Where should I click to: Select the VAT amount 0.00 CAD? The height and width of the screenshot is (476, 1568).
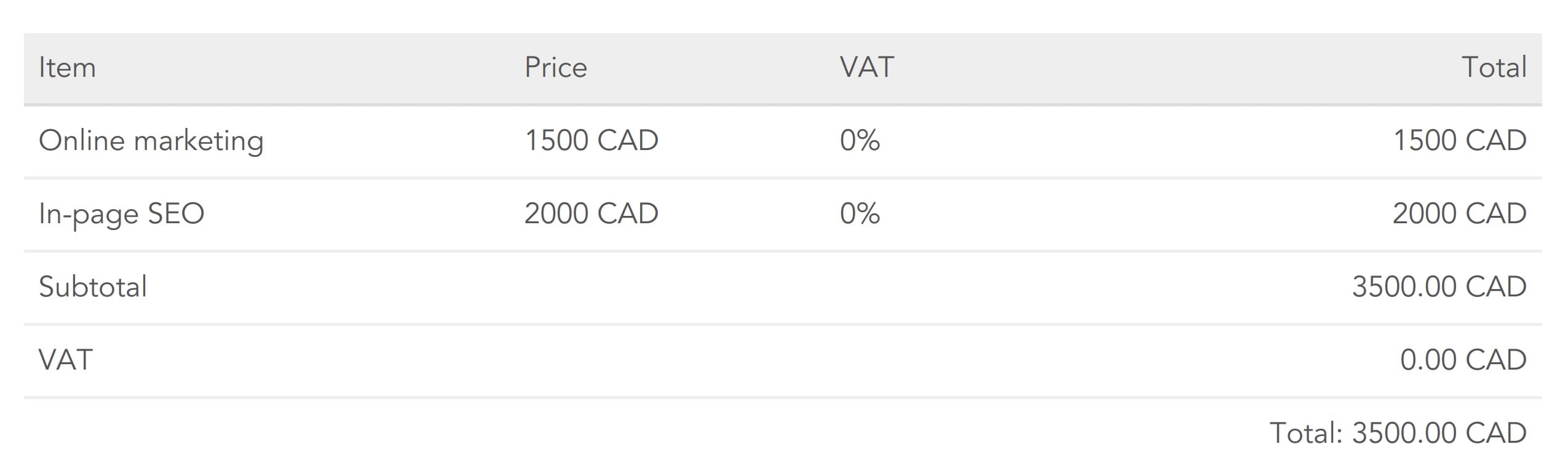[1463, 360]
